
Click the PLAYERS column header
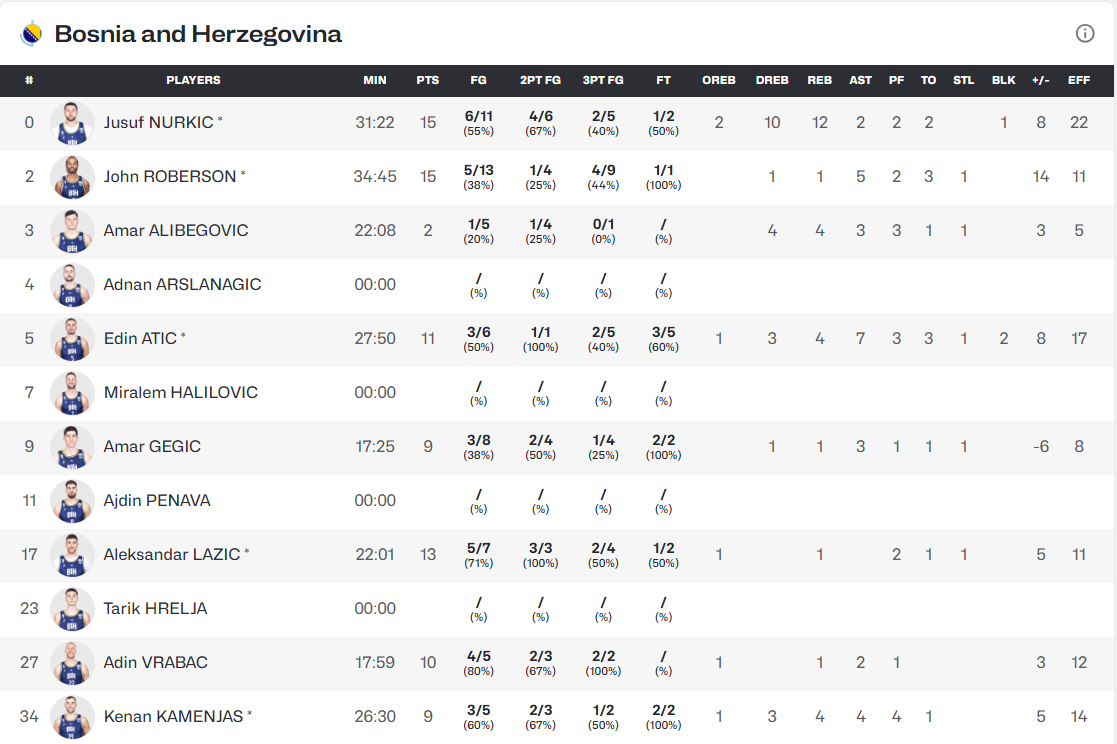coord(193,80)
